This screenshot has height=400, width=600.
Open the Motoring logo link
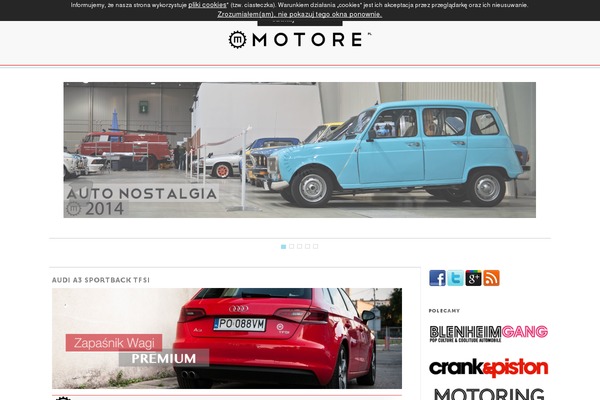[489, 394]
